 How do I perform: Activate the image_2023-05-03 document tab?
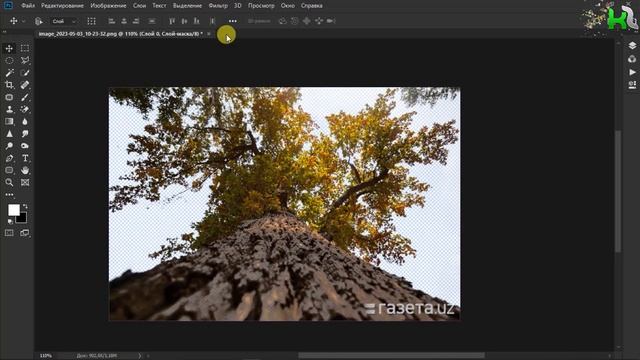(120, 34)
